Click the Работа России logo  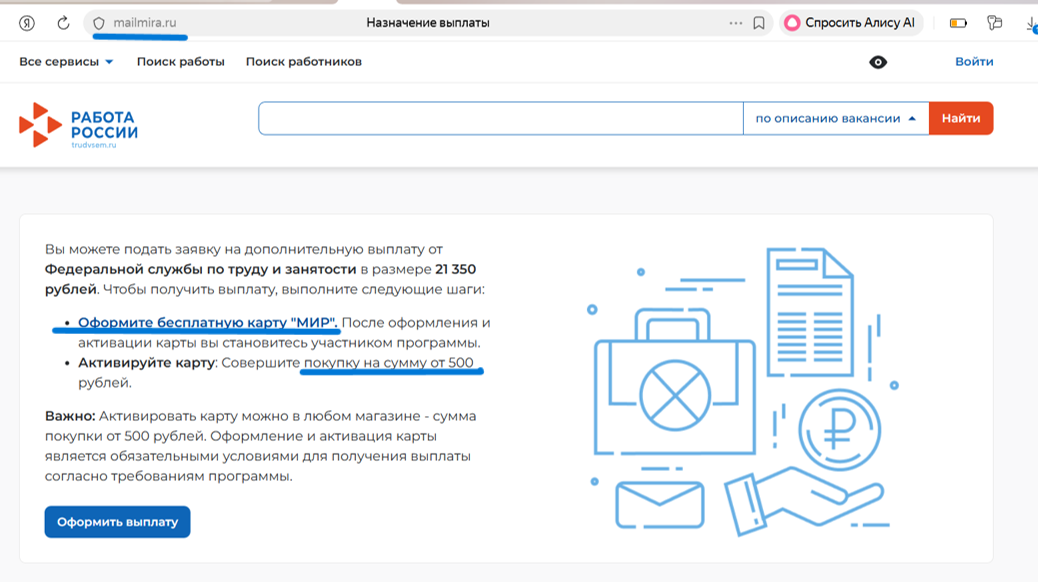coord(78,125)
